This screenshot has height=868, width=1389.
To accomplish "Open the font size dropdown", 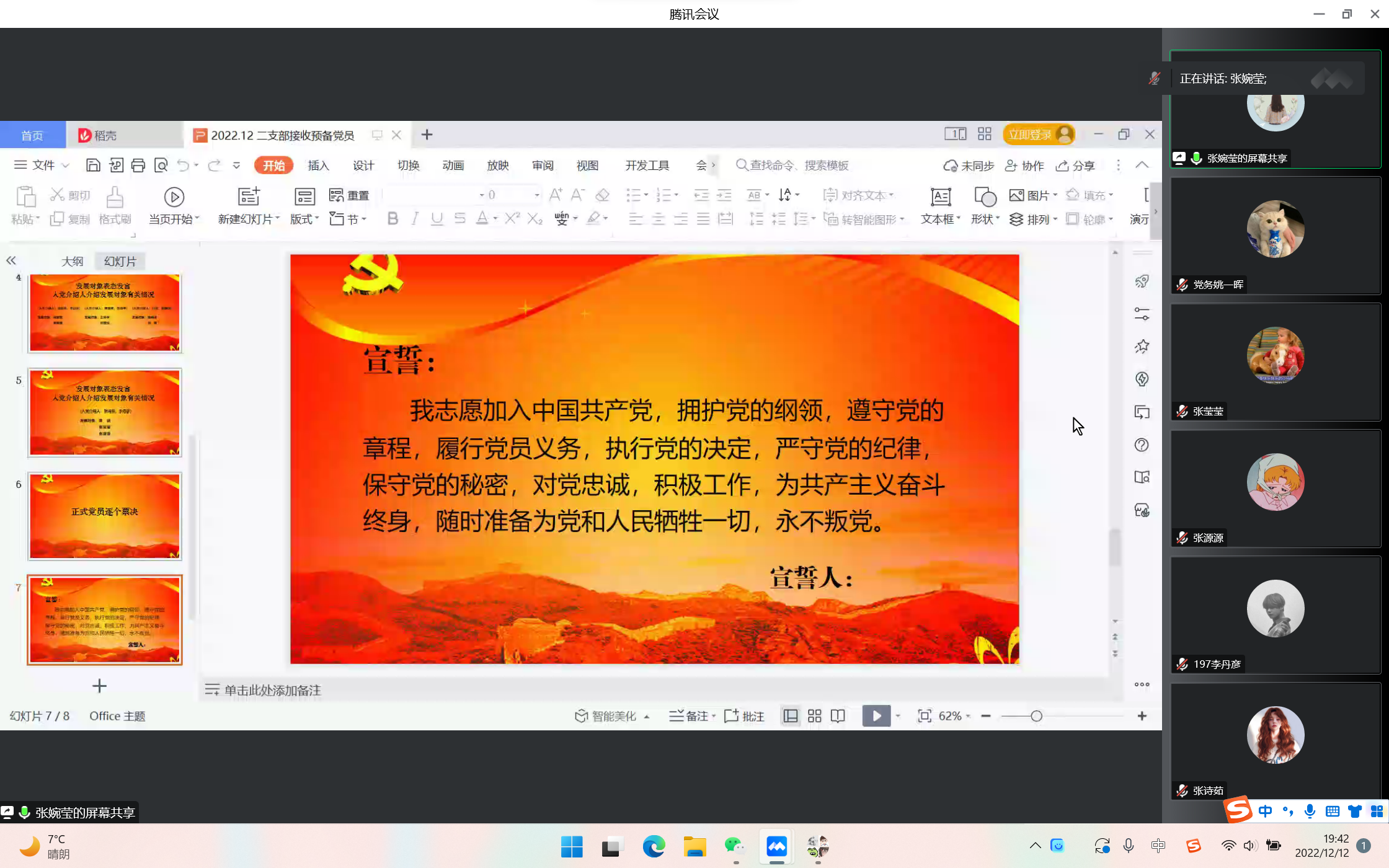I will [537, 195].
